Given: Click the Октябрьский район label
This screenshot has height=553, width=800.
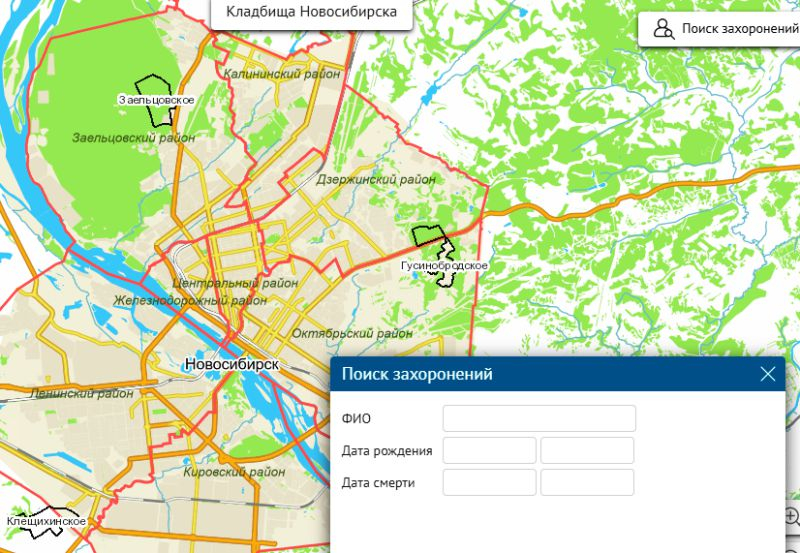Looking at the screenshot, I should click(x=352, y=334).
